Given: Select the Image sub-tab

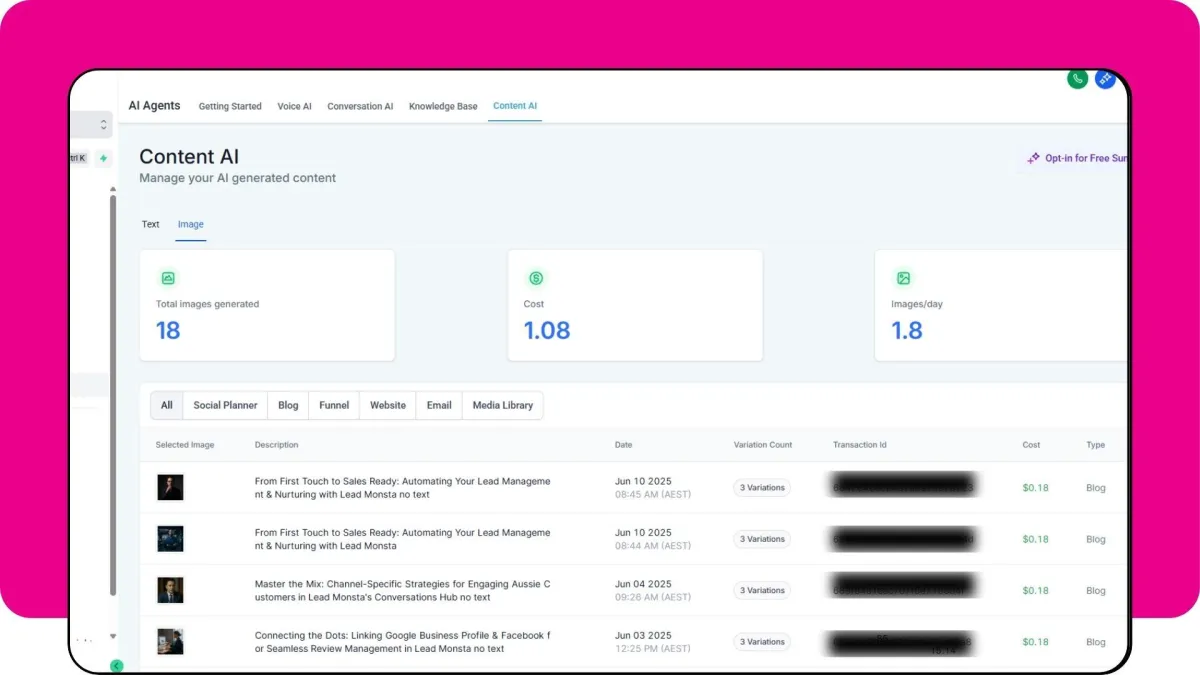Looking at the screenshot, I should 191,224.
